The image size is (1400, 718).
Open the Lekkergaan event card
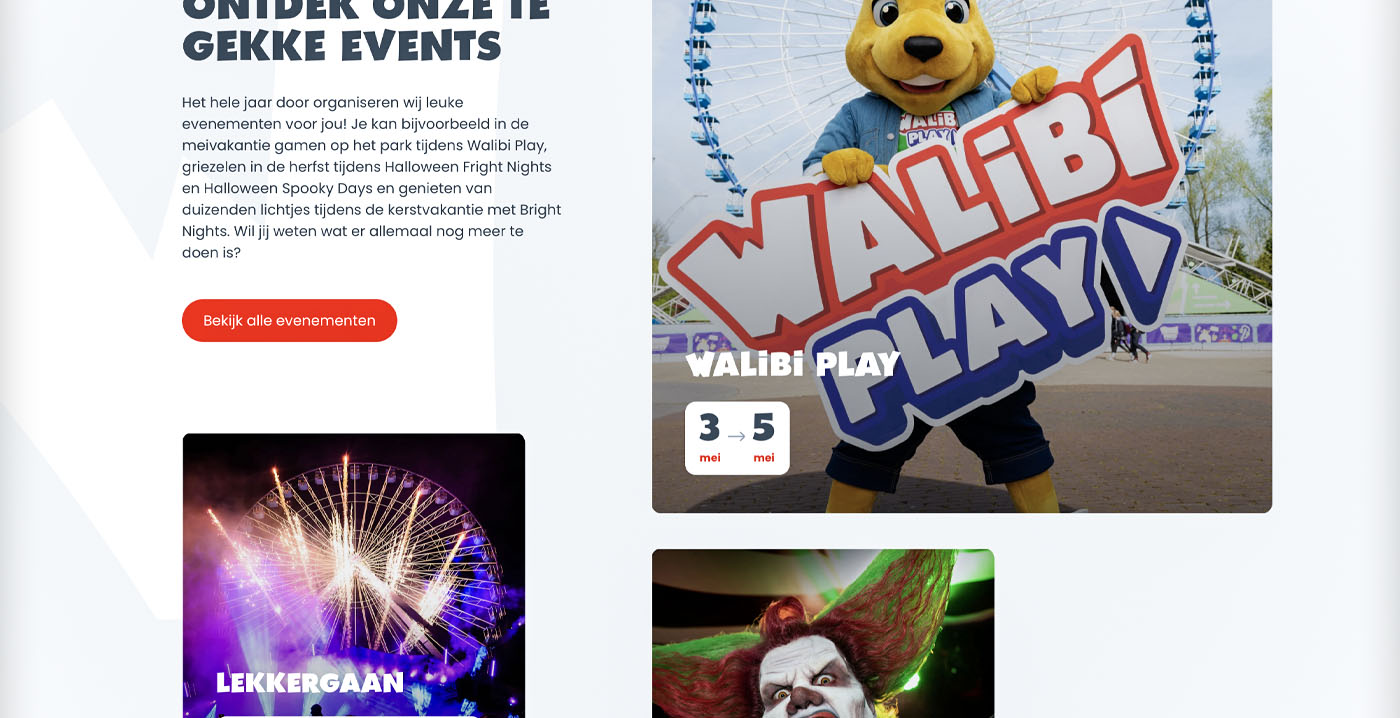(x=354, y=575)
